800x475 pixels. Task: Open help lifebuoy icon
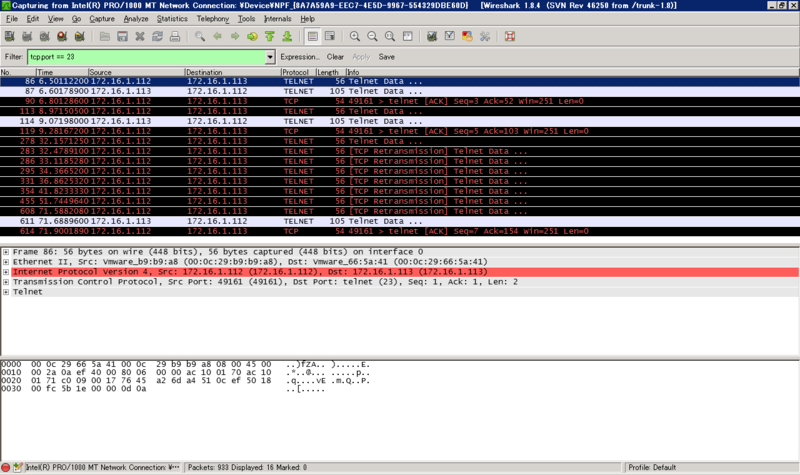pos(510,36)
